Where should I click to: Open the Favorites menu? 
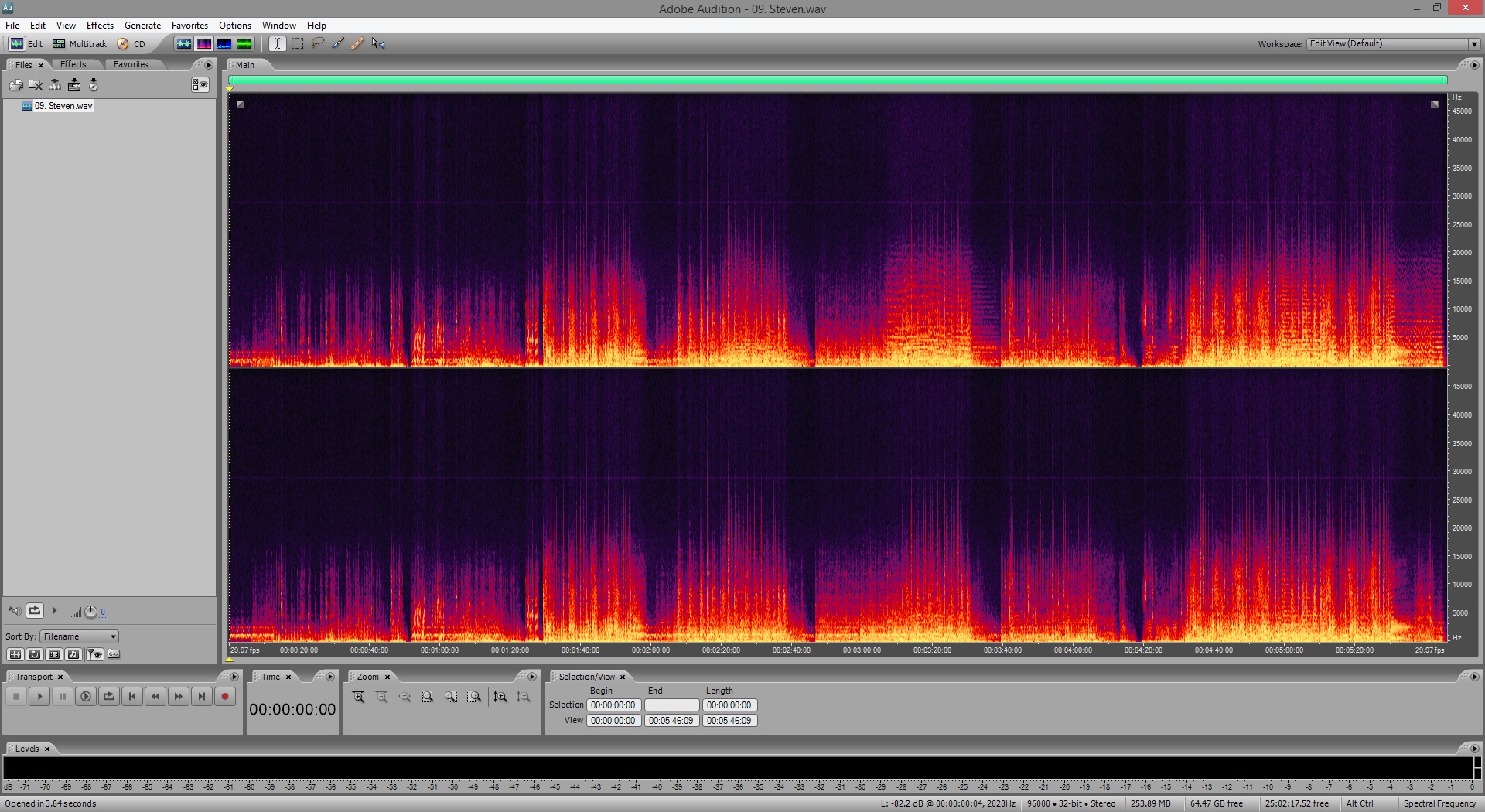(189, 26)
